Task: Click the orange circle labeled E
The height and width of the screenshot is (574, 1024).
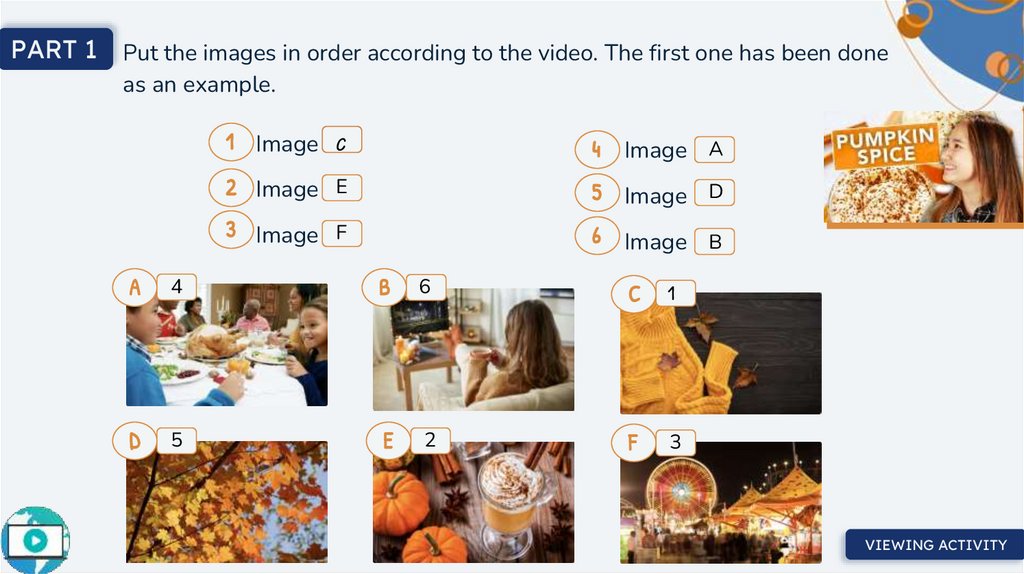Action: (388, 441)
